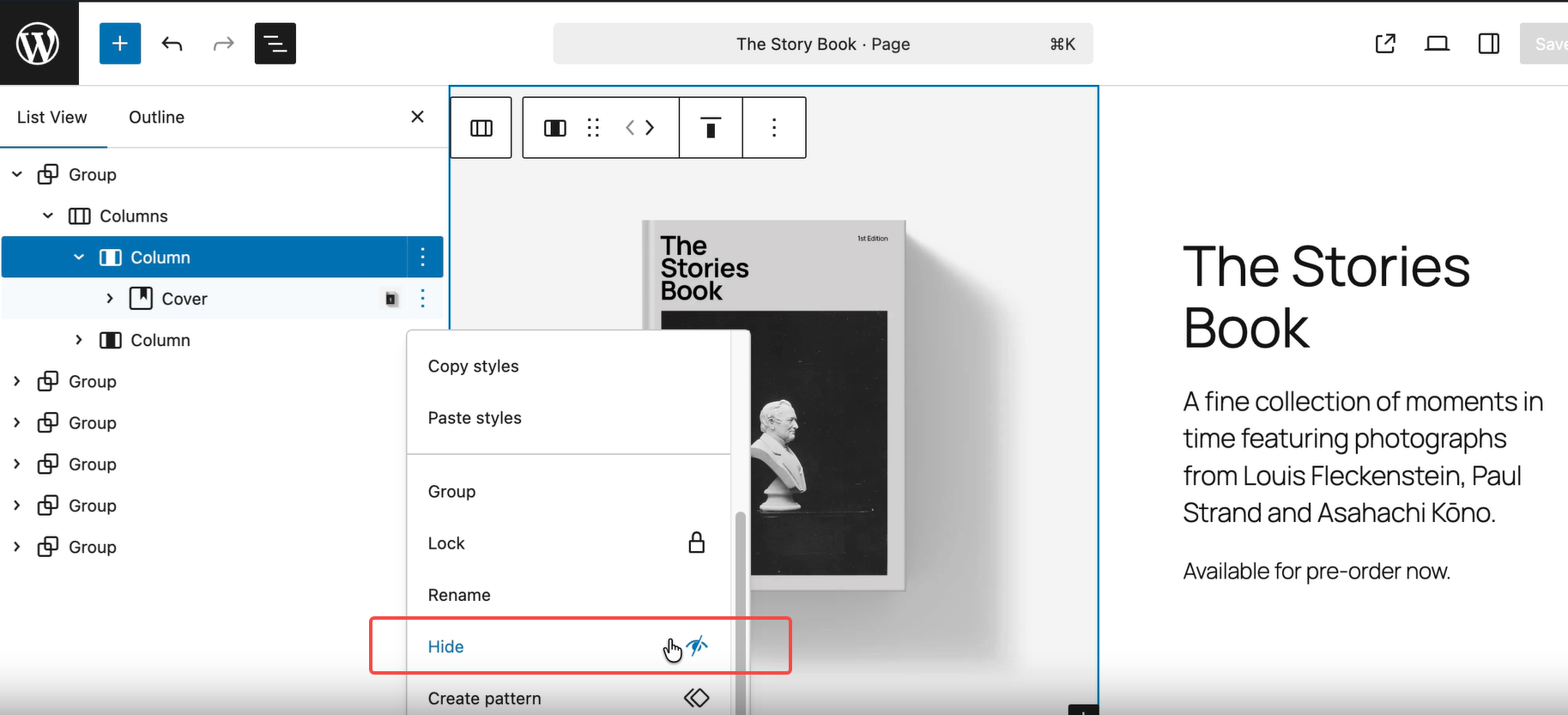Viewport: 1568px width, 715px height.
Task: Move column right with the arrow
Action: coord(650,128)
